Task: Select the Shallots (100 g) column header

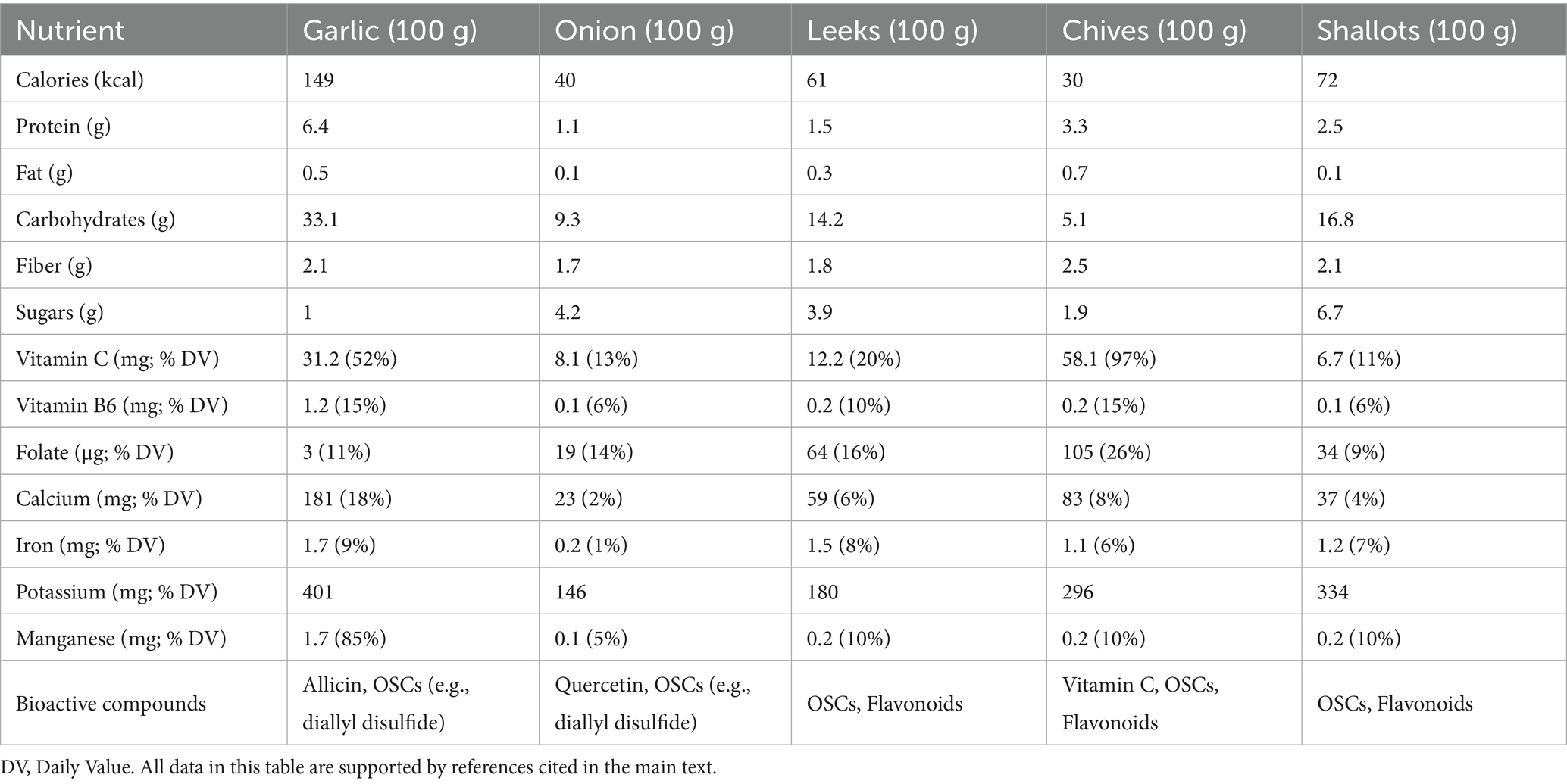Action: tap(1417, 30)
